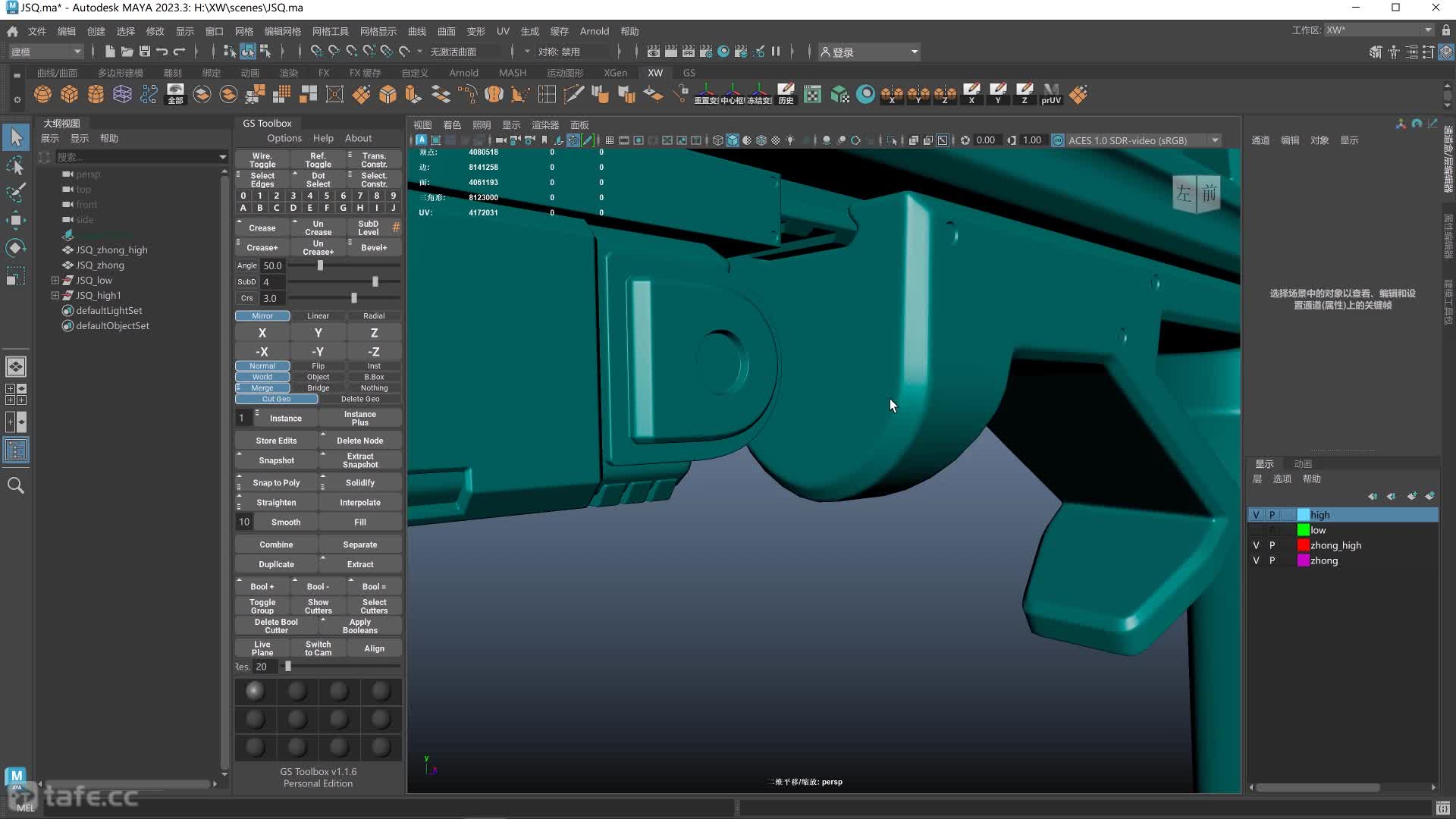1456x819 pixels.
Task: Open the outliner search filter dropdown
Action: point(222,157)
